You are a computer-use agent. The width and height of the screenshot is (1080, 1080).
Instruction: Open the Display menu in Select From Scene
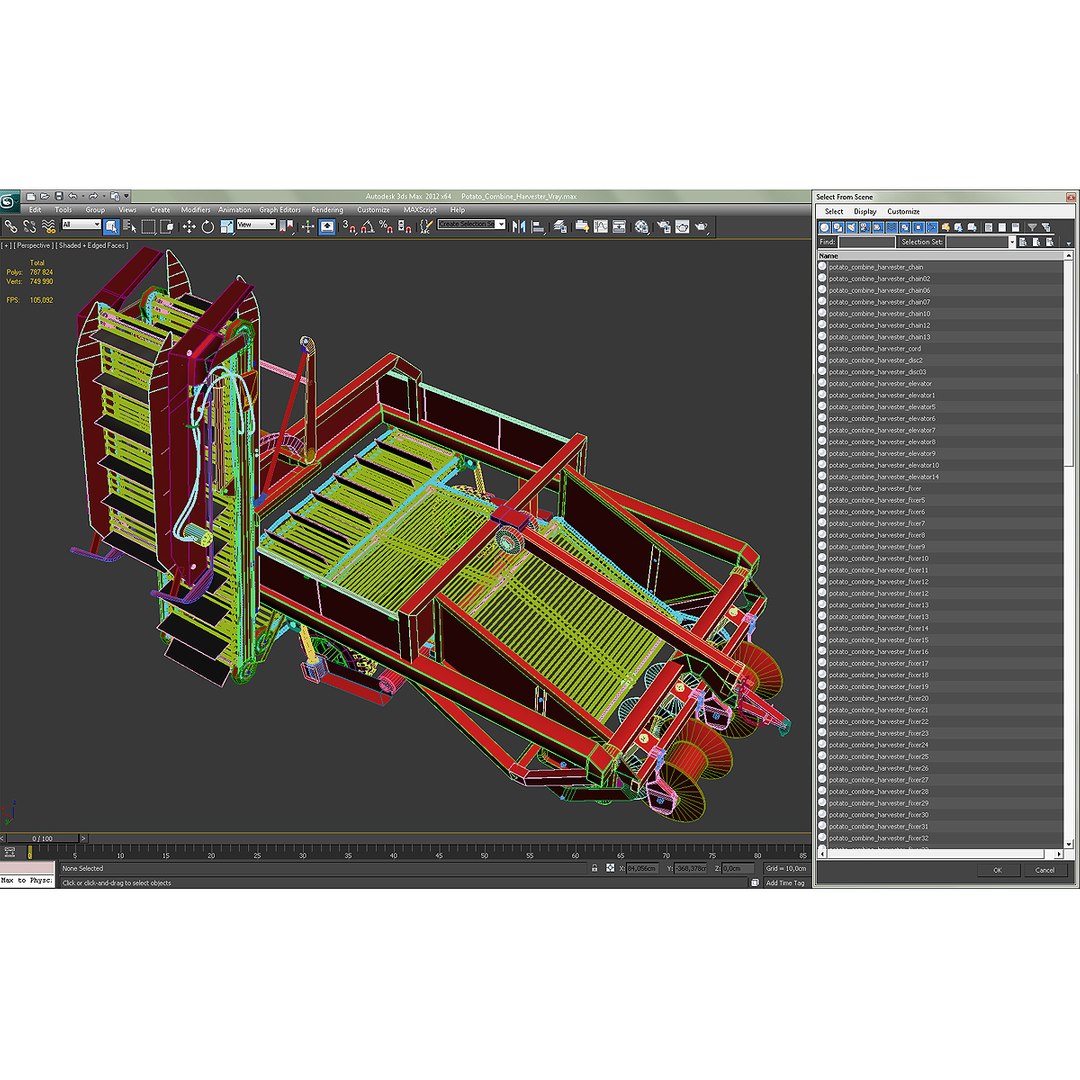(865, 211)
